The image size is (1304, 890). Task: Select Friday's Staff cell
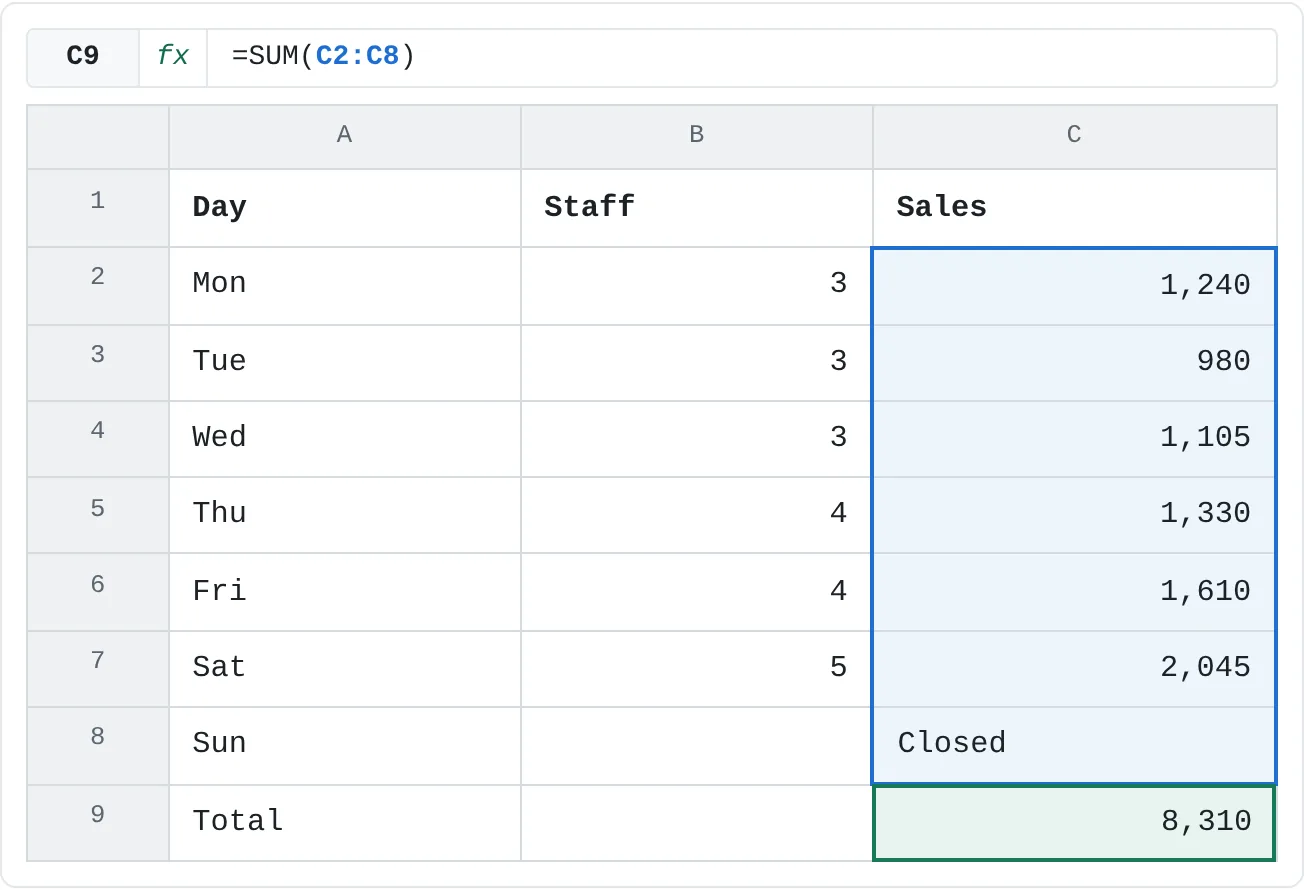[697, 592]
